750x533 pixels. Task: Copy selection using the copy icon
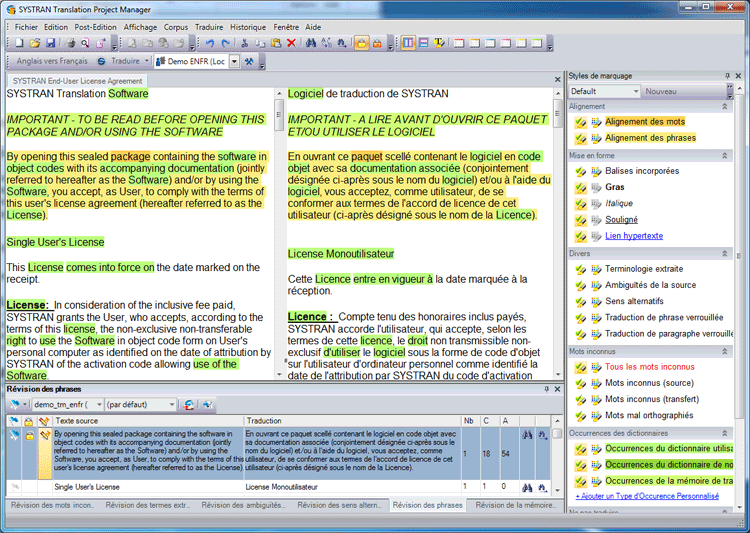(x=260, y=44)
